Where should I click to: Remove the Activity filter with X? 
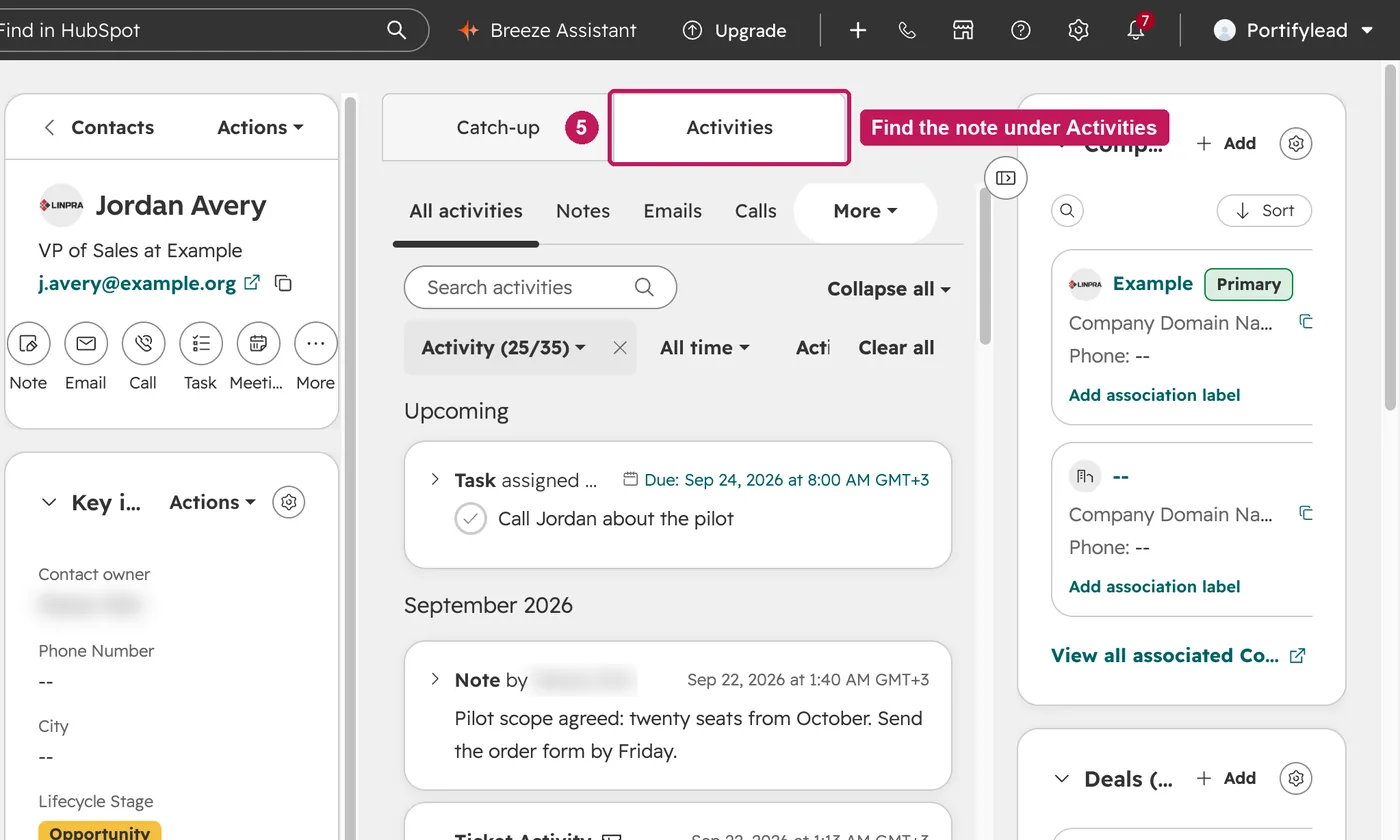click(x=620, y=347)
